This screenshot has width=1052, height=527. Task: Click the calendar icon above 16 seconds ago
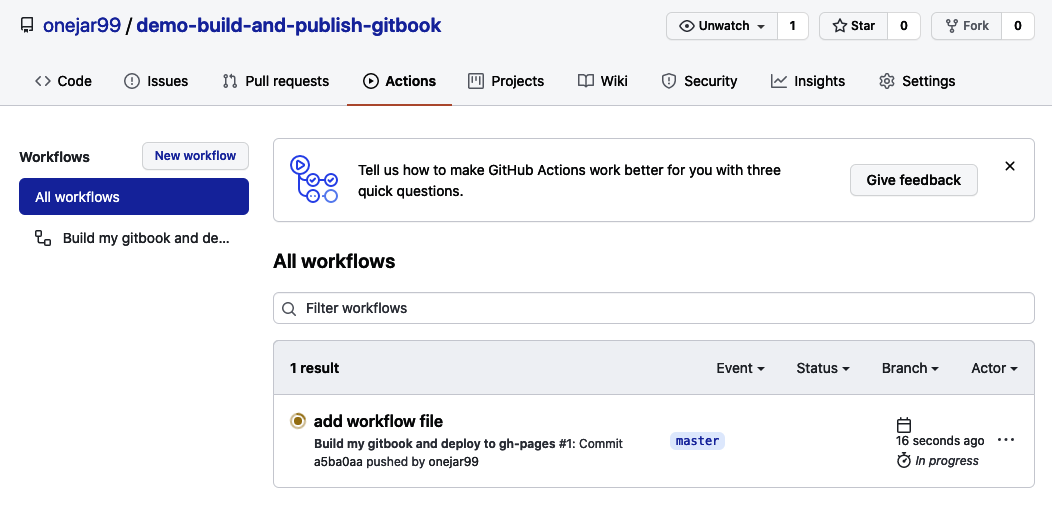[x=904, y=425]
